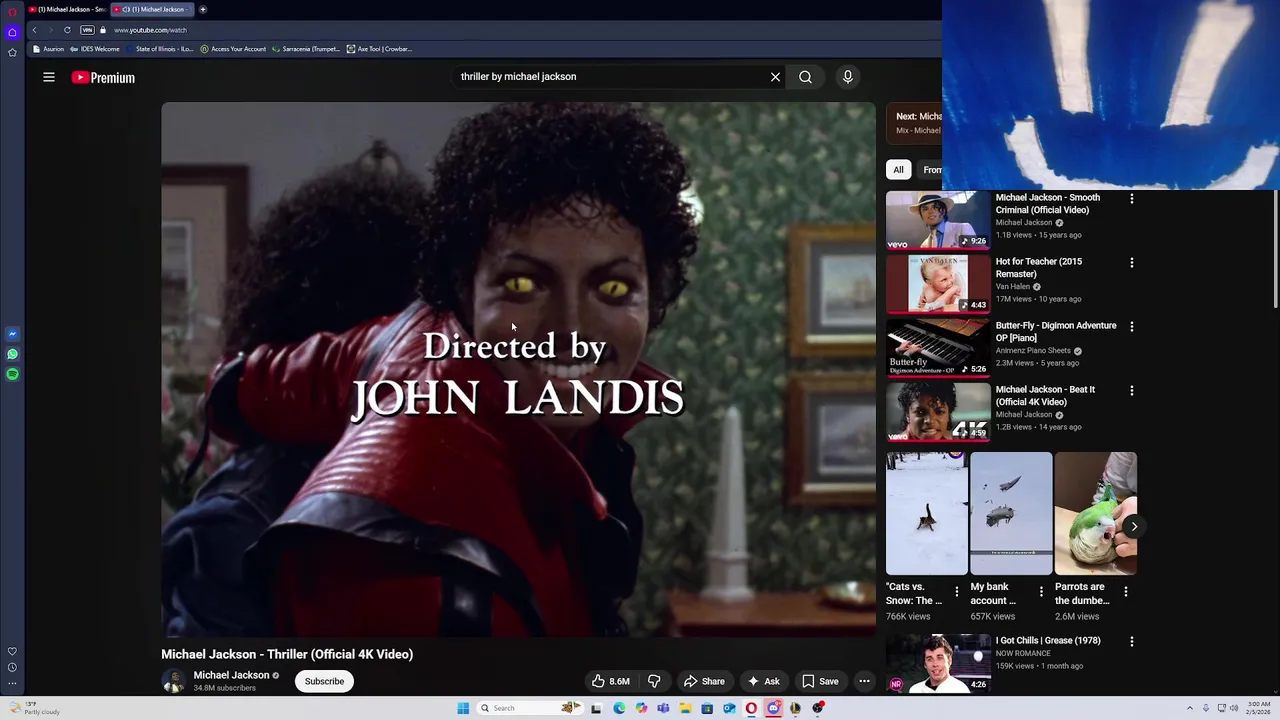Save the video to a playlist
The height and width of the screenshot is (720, 1280).
[x=820, y=681]
